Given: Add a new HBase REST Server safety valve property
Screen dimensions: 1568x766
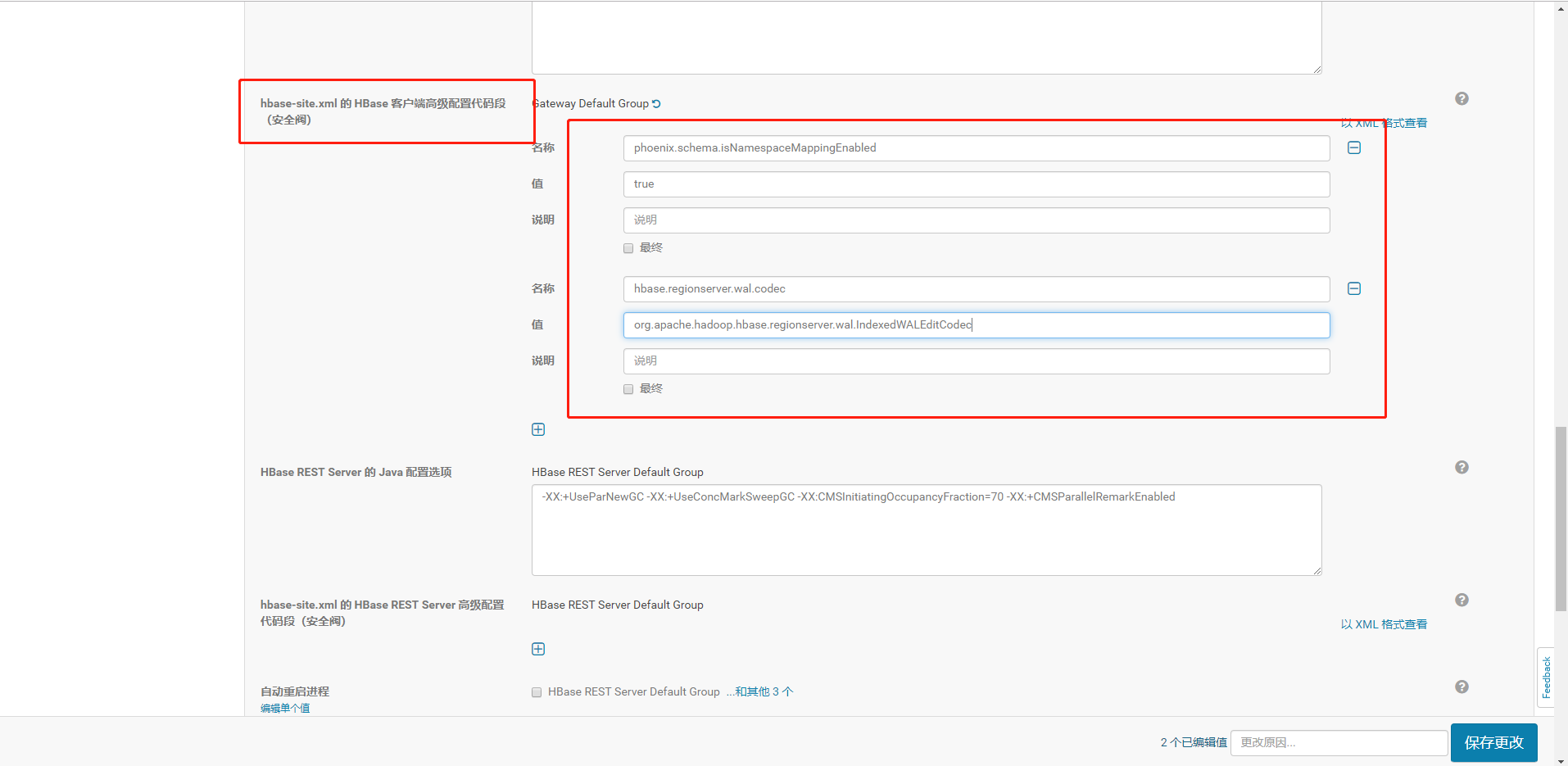Looking at the screenshot, I should pos(538,649).
